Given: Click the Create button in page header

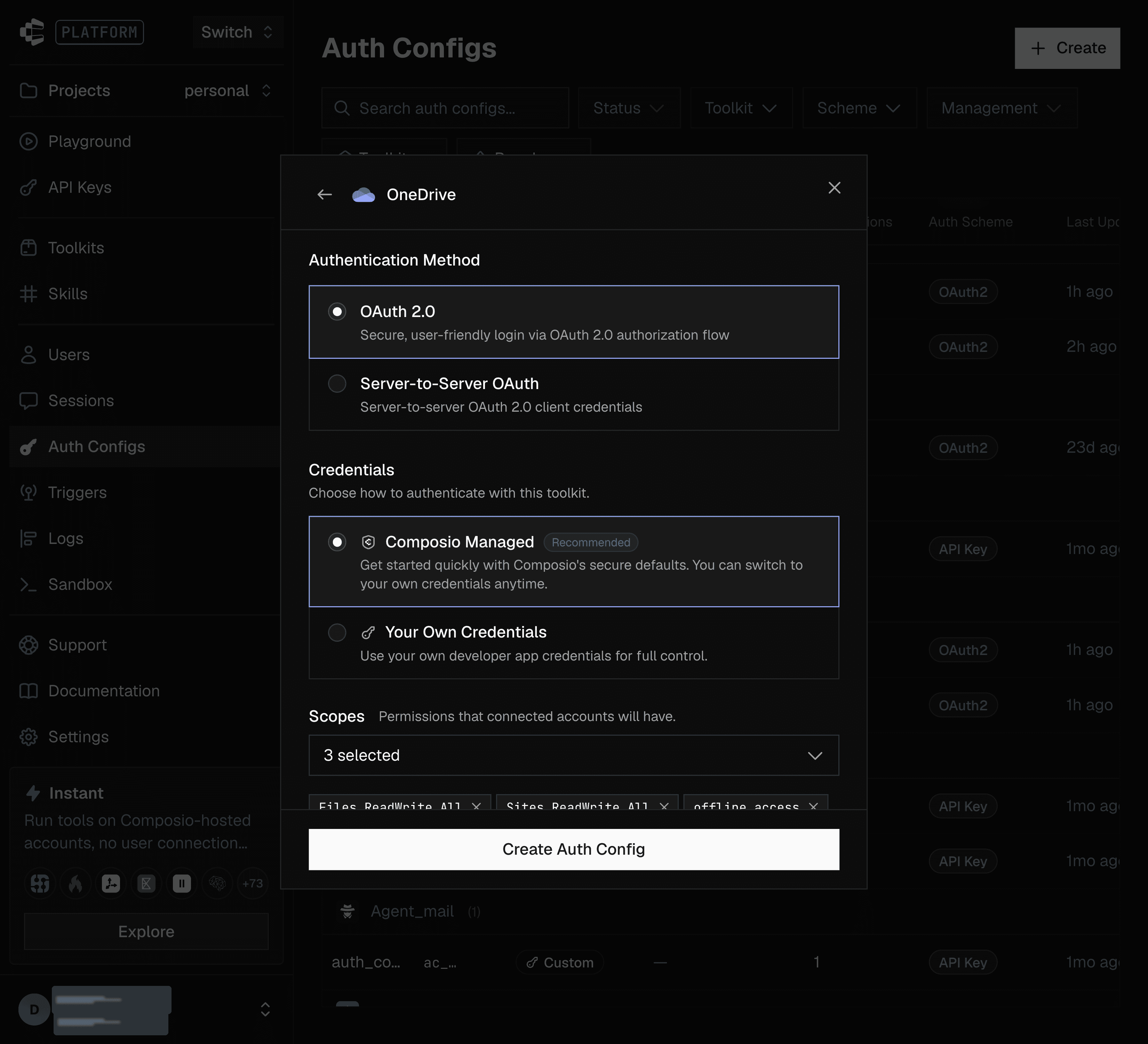Looking at the screenshot, I should coord(1067,48).
